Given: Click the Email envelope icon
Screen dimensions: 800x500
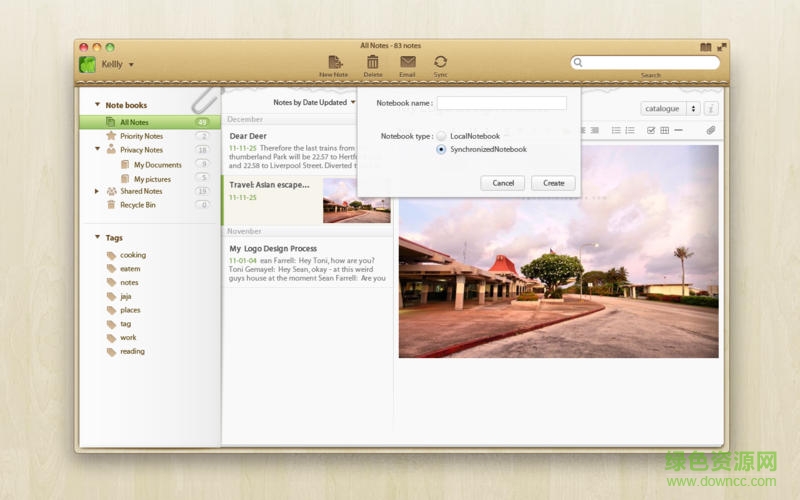Looking at the screenshot, I should pyautogui.click(x=407, y=62).
